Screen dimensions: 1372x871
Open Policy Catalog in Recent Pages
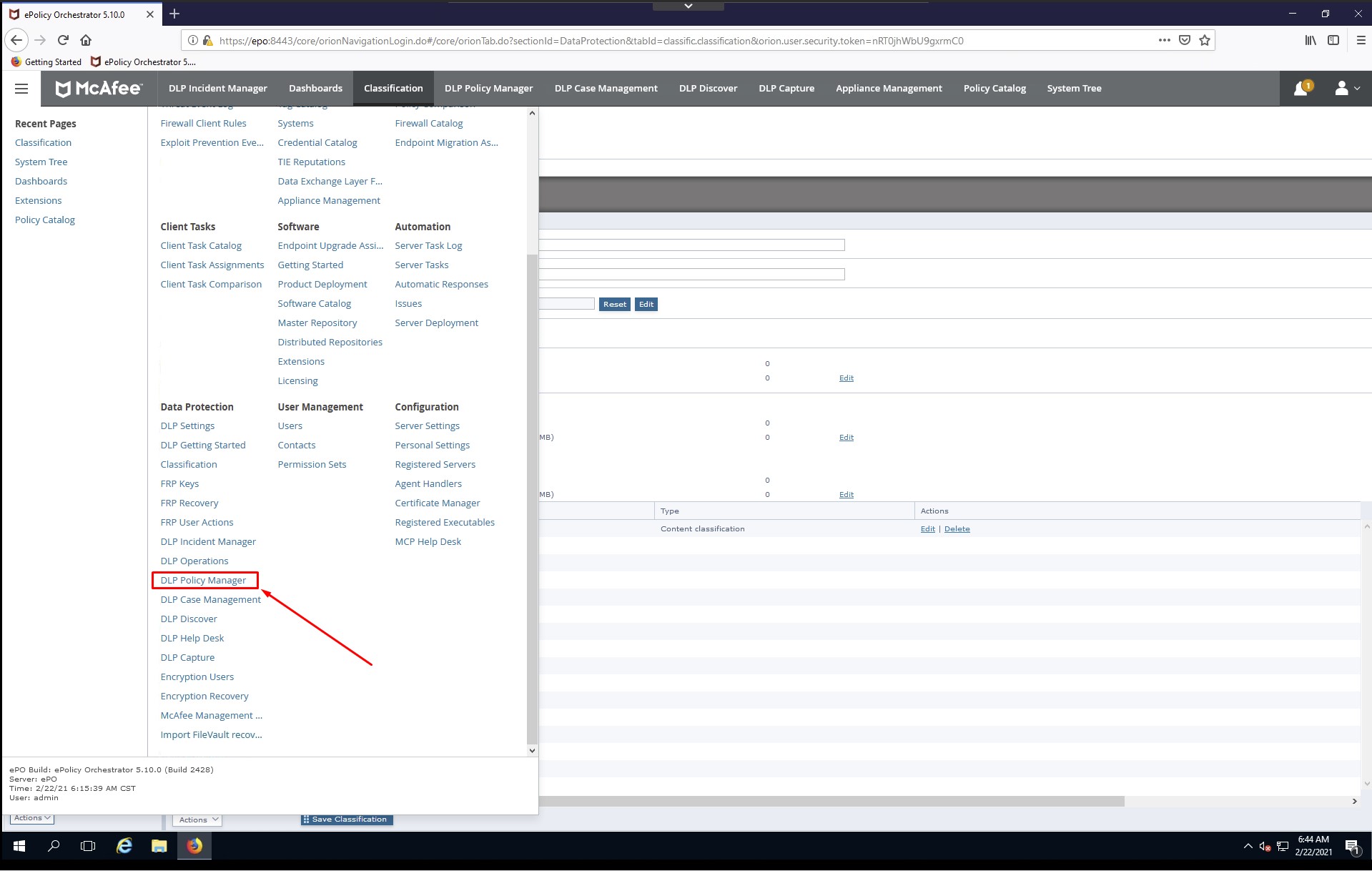(45, 220)
